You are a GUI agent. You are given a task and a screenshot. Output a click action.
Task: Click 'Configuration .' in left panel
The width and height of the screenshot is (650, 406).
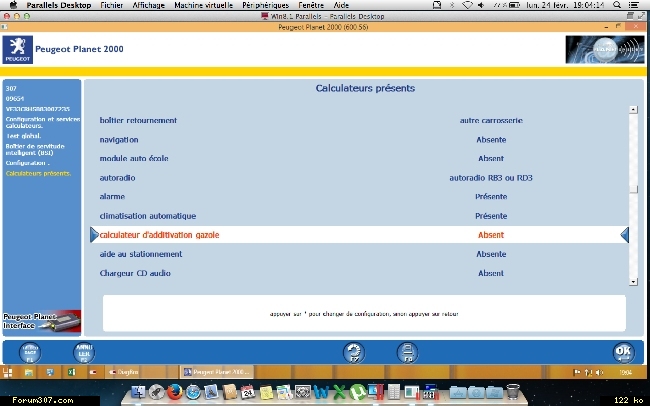pos(27,163)
